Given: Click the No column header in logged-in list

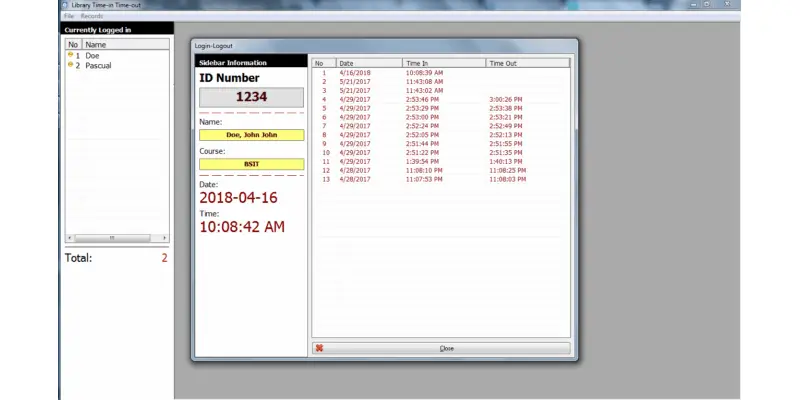Looking at the screenshot, I should point(73,44).
